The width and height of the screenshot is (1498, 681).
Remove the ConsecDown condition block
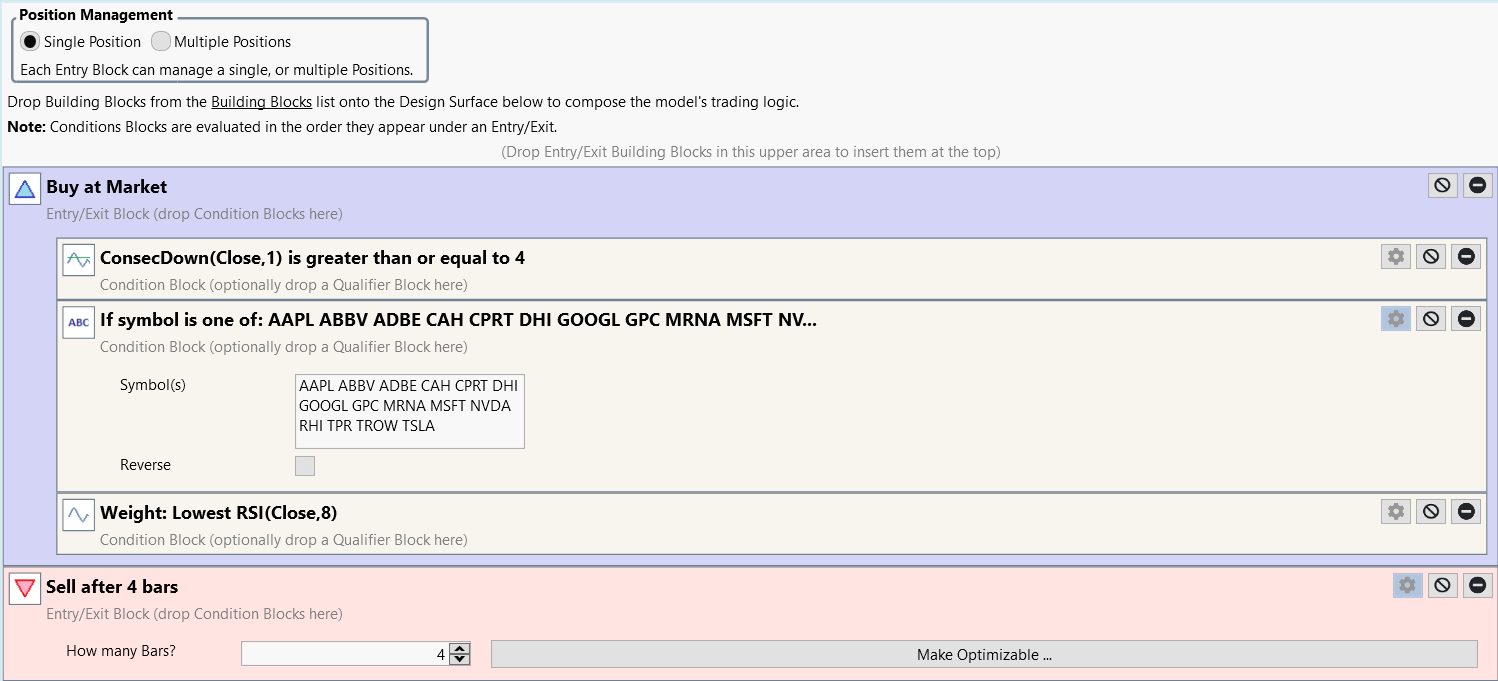tap(1466, 257)
